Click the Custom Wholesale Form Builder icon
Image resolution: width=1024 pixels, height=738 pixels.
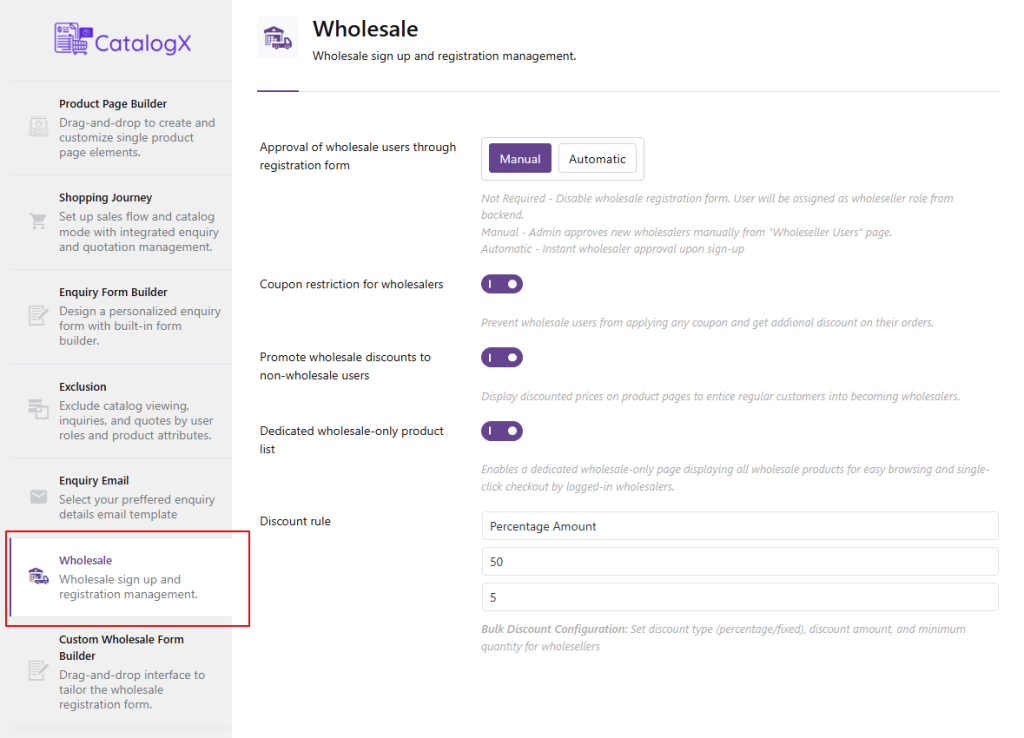38,670
